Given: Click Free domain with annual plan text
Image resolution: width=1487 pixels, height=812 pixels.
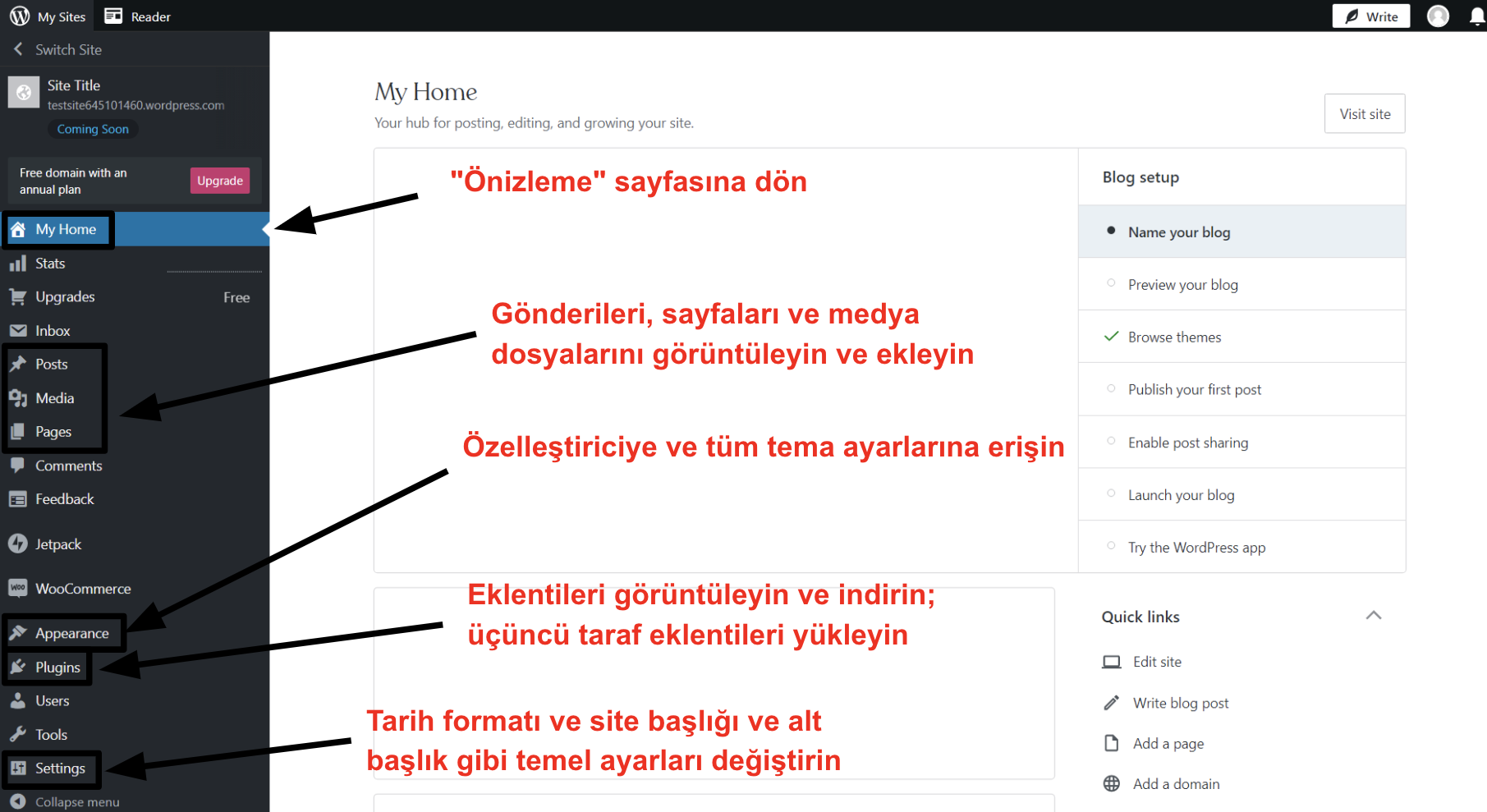Looking at the screenshot, I should tap(73, 181).
